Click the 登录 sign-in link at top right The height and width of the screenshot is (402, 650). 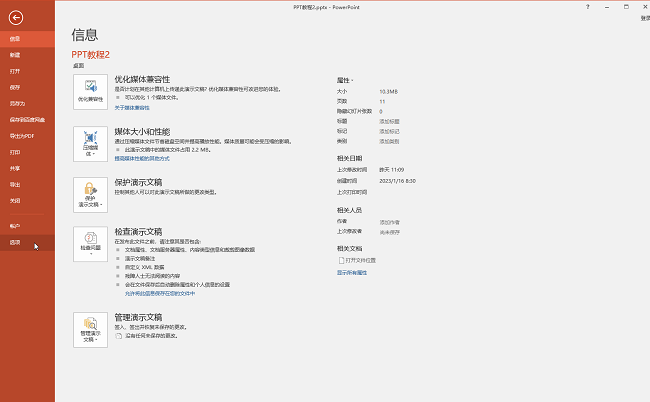click(645, 18)
